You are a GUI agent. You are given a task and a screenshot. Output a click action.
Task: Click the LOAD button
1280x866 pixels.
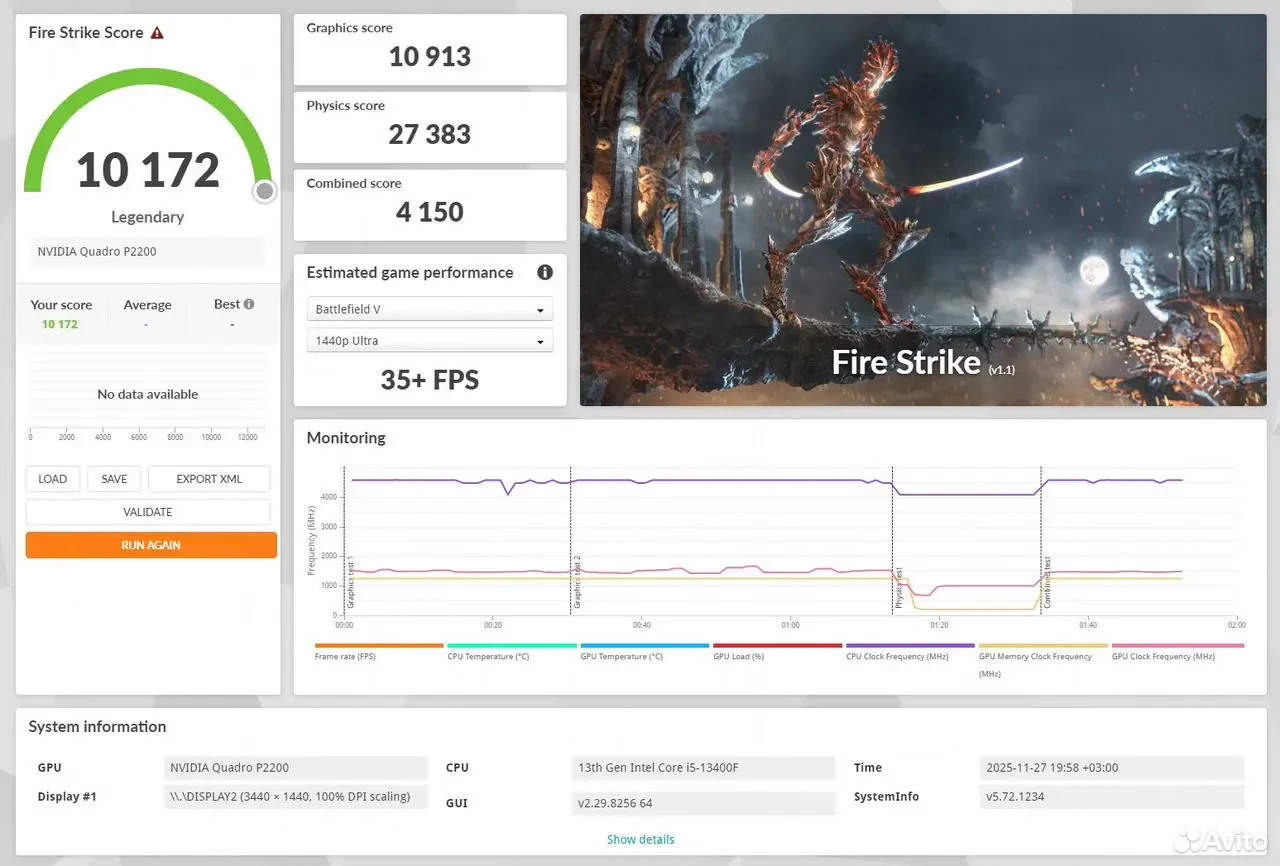click(53, 479)
